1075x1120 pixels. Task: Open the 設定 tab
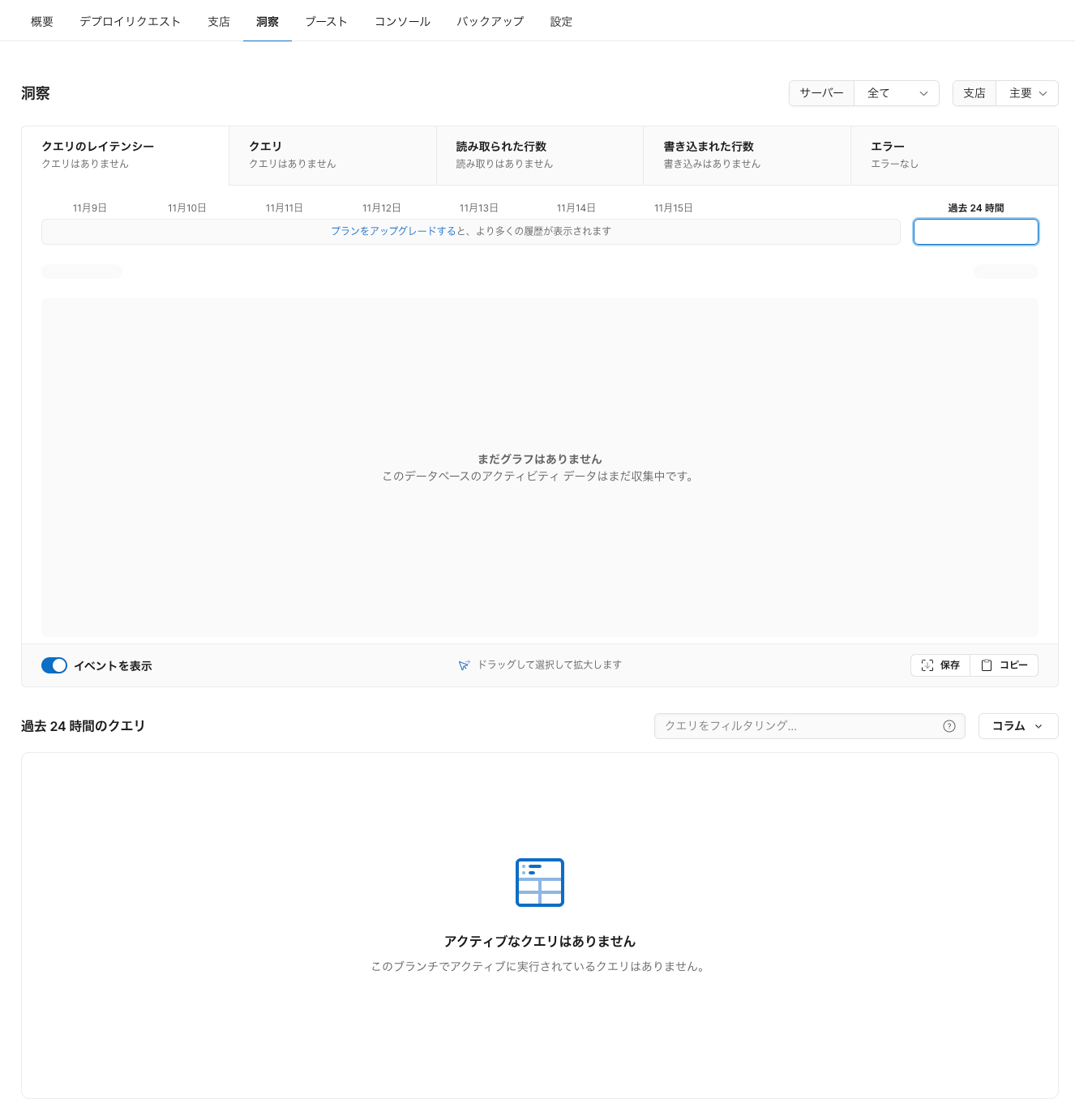(561, 22)
